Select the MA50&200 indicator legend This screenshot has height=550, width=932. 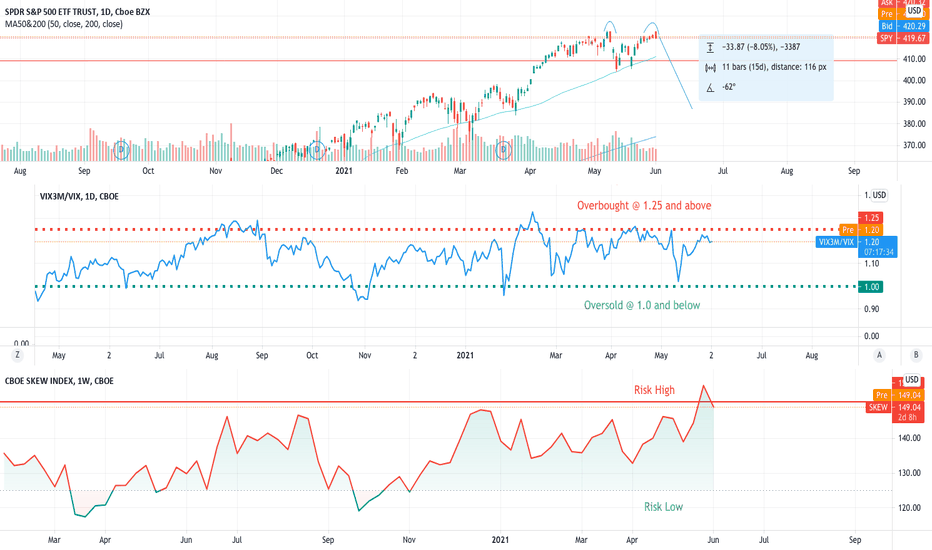(x=64, y=24)
